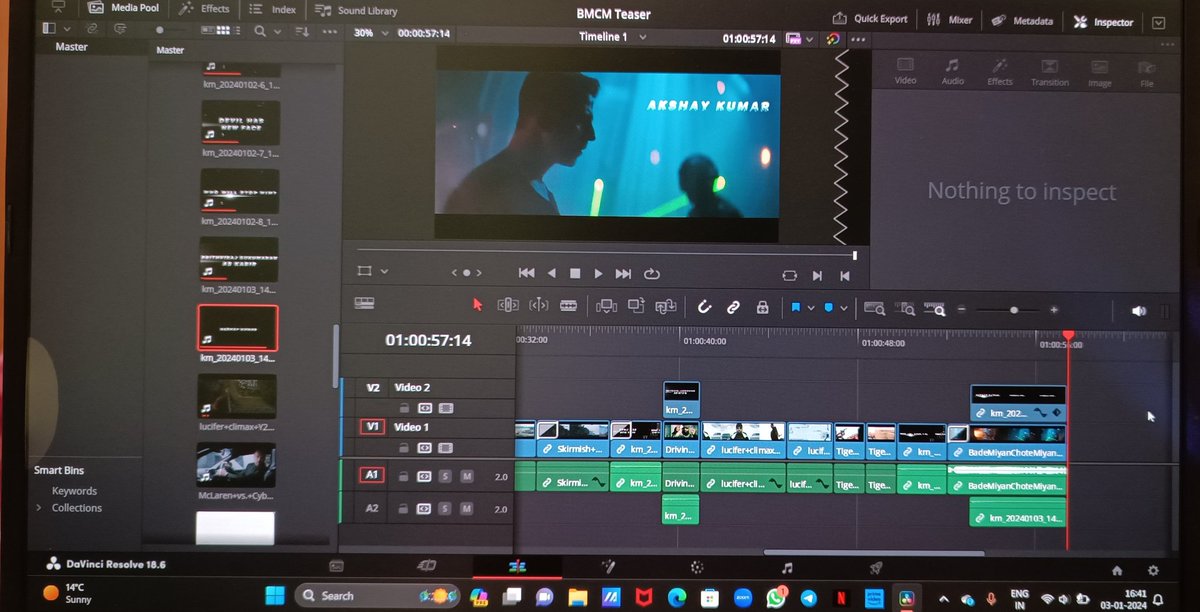Select the BadeMiyanChoteMiyan video clip on timeline

1006,442
